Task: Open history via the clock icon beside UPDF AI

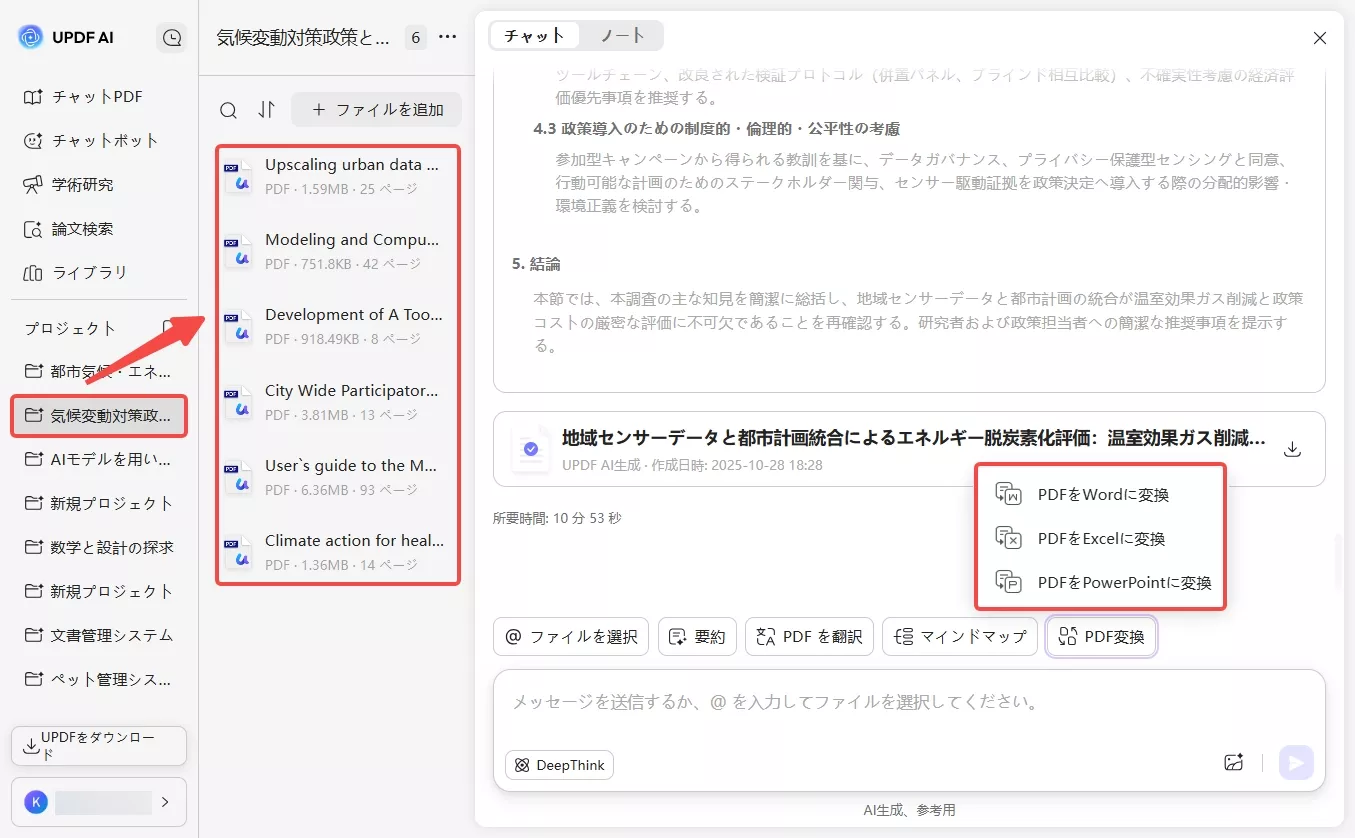Action: coord(171,36)
